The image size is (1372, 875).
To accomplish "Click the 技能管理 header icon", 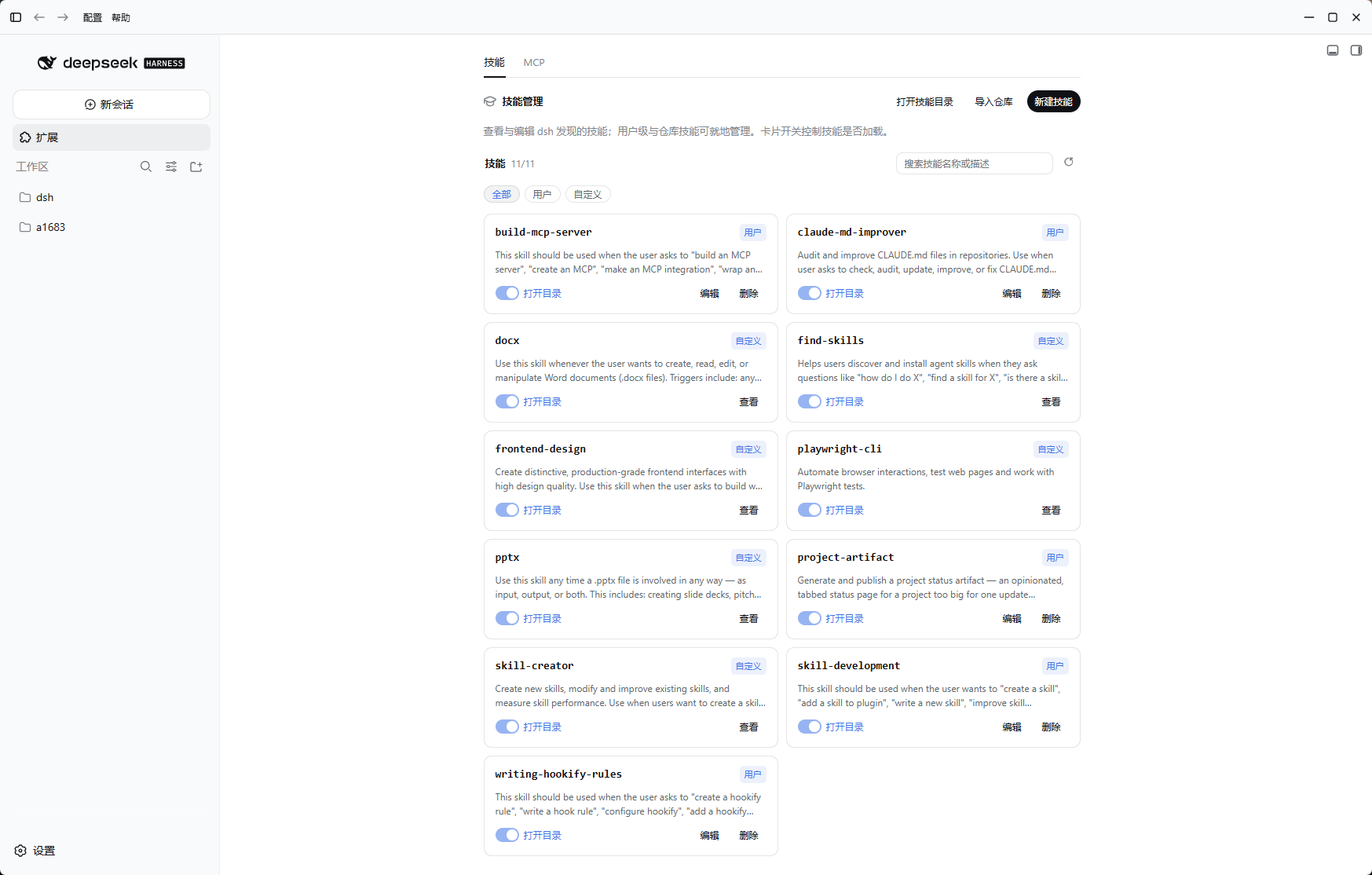I will coord(490,101).
